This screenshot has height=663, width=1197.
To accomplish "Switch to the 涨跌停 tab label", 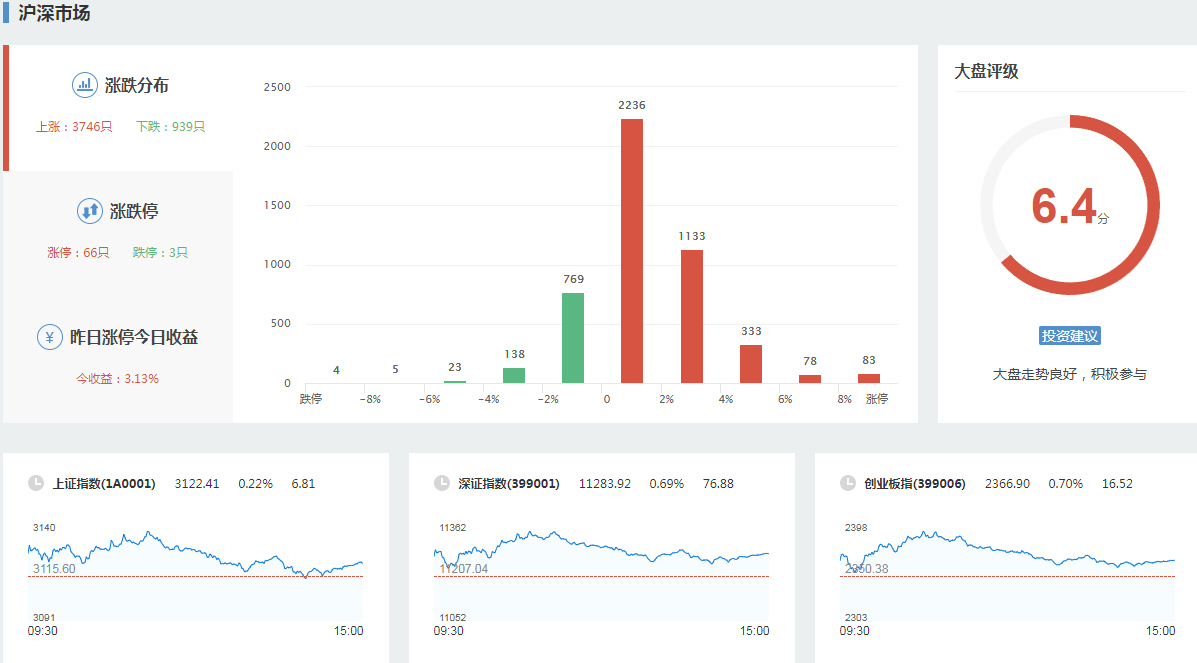I will coord(134,211).
